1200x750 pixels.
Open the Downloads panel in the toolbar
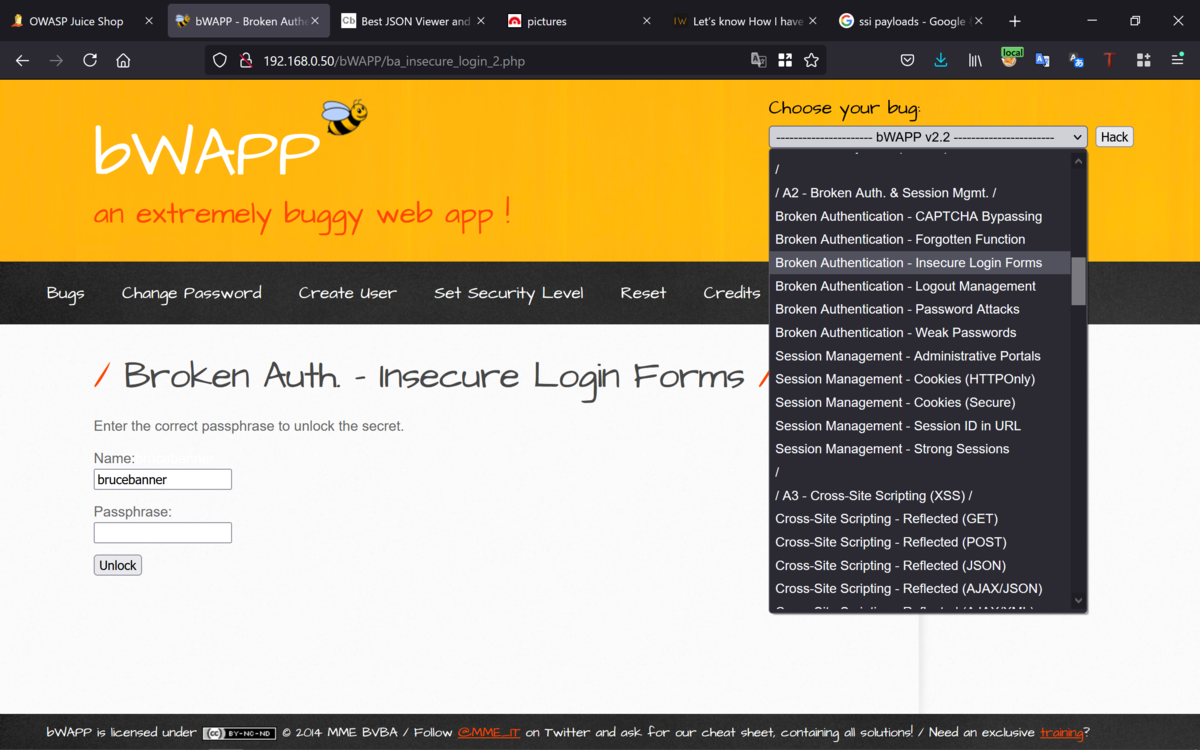click(940, 60)
